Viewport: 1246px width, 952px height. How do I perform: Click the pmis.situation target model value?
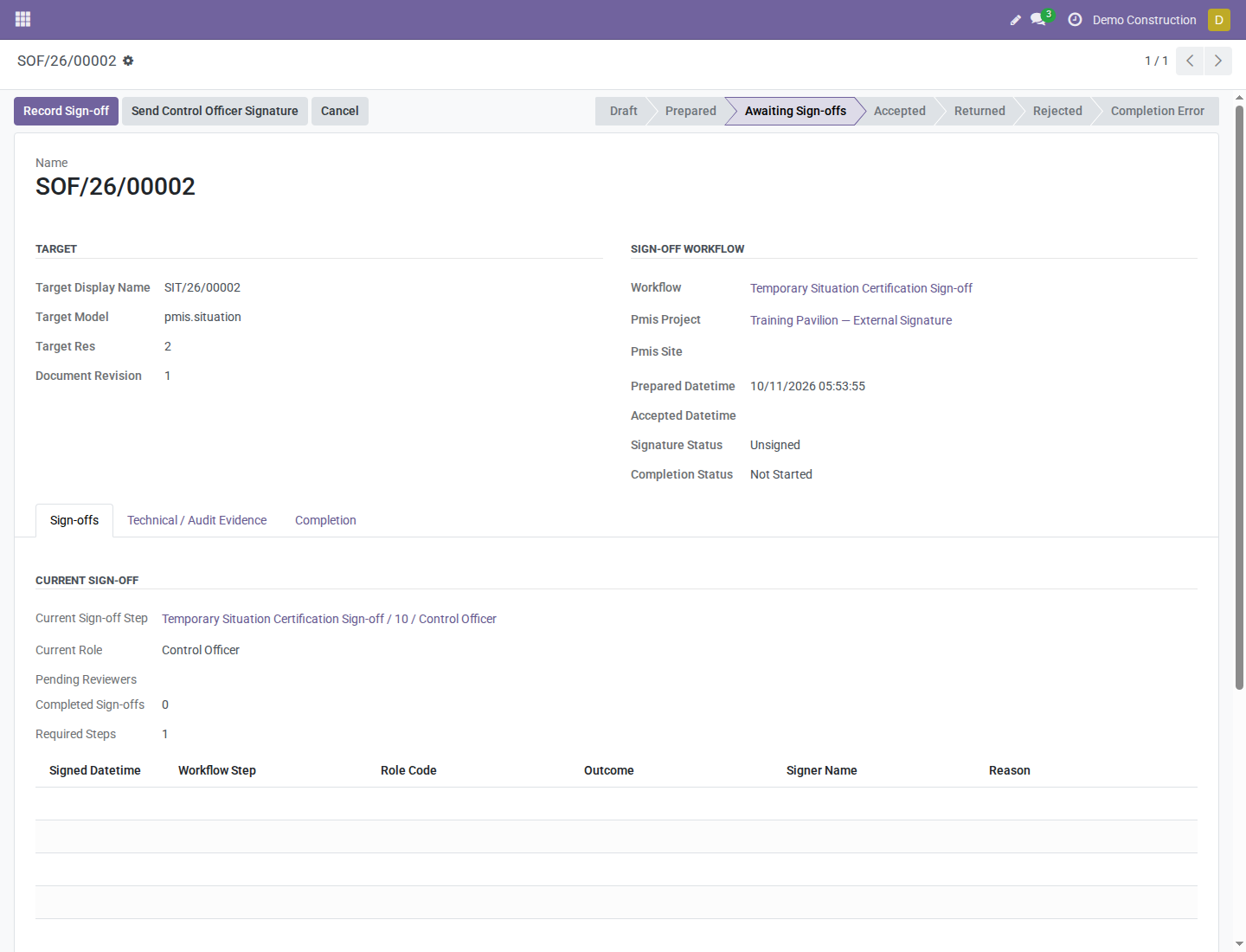click(202, 317)
